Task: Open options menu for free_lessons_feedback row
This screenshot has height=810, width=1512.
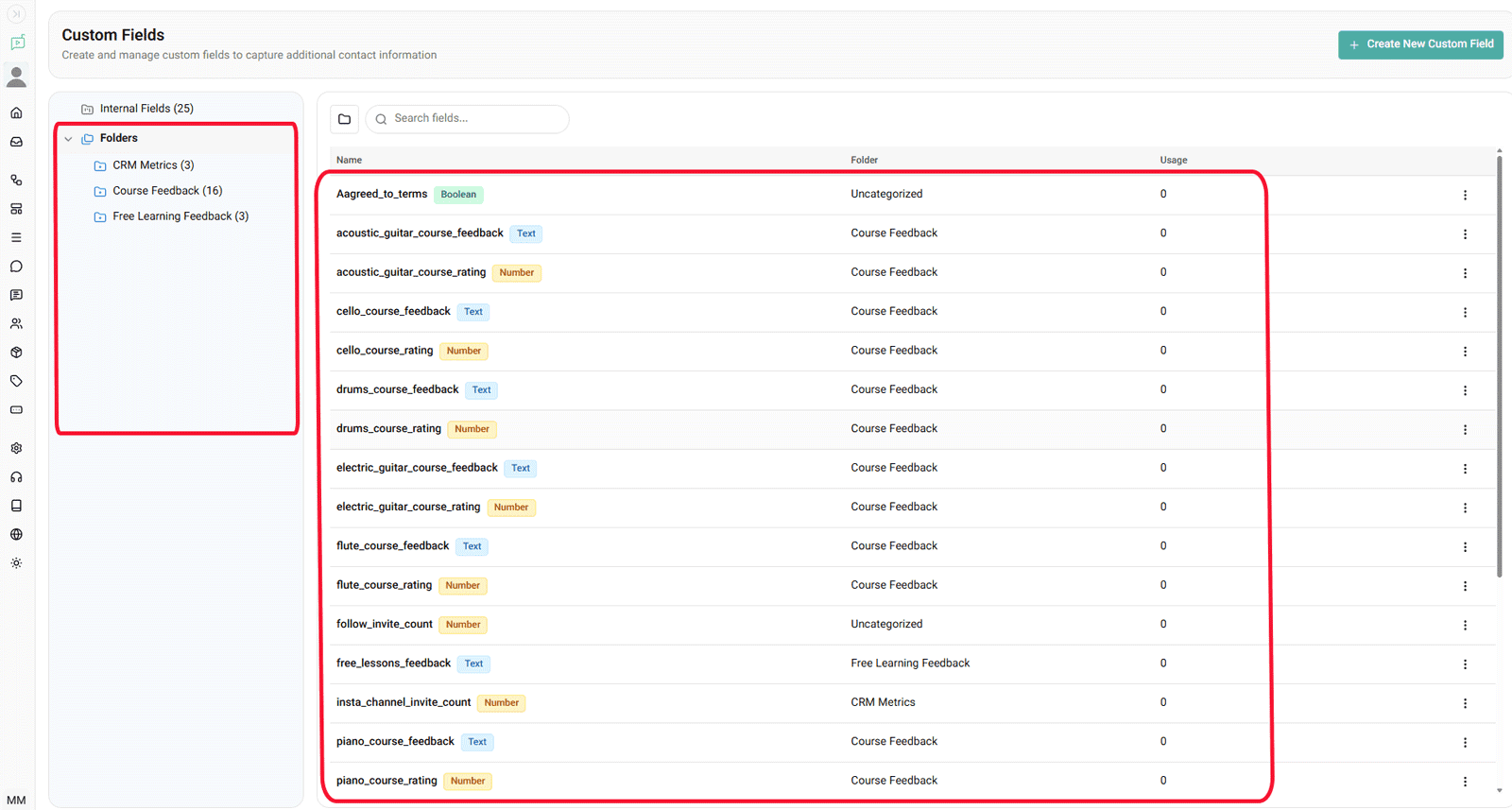Action: pos(1465,664)
